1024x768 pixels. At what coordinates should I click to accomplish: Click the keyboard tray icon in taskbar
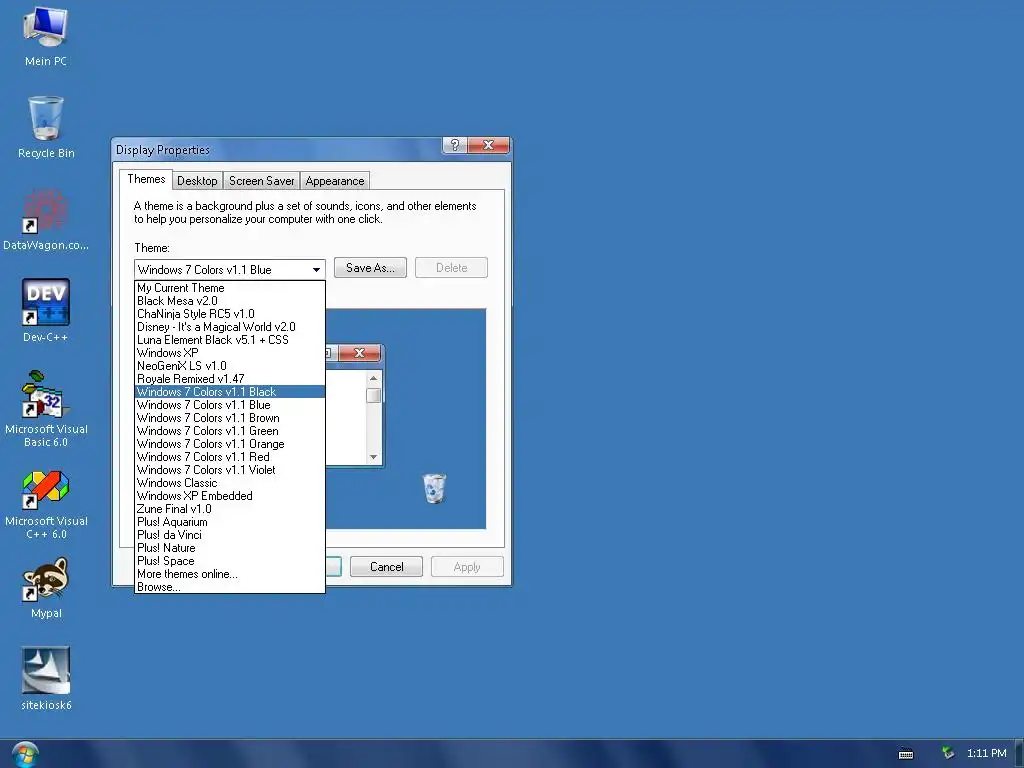point(906,754)
